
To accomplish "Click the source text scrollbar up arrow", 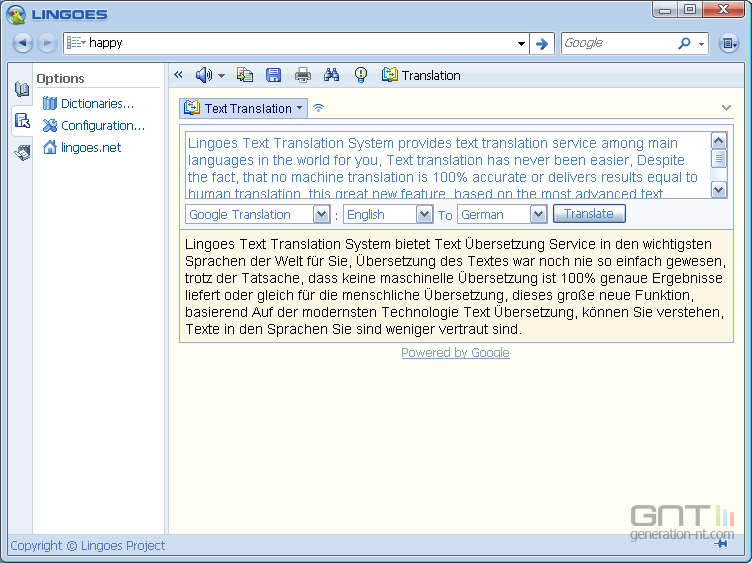I will click(x=718, y=141).
